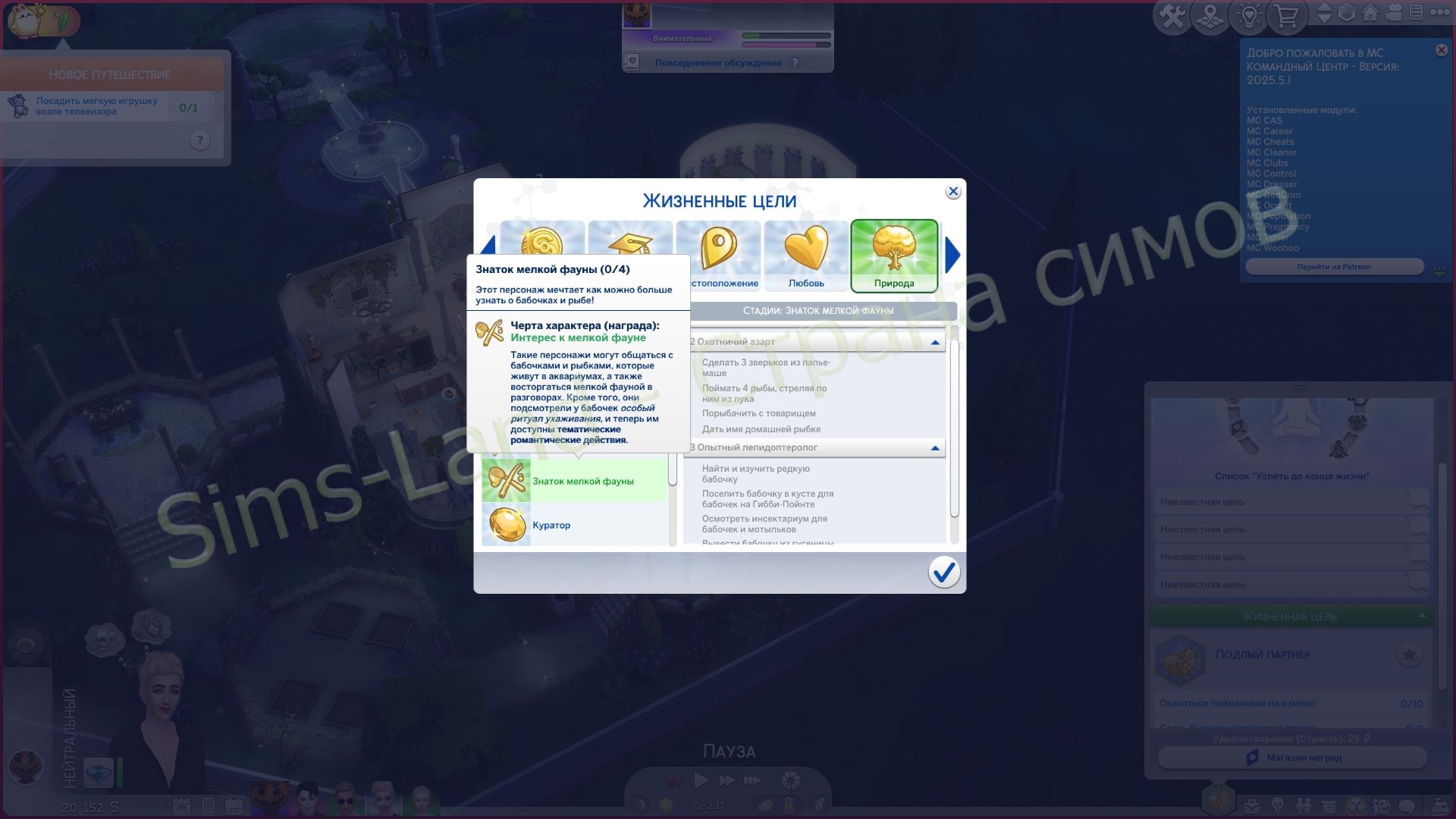Toggle the star on Подлый партнер aspiration
The height and width of the screenshot is (819, 1456).
pos(1409,655)
